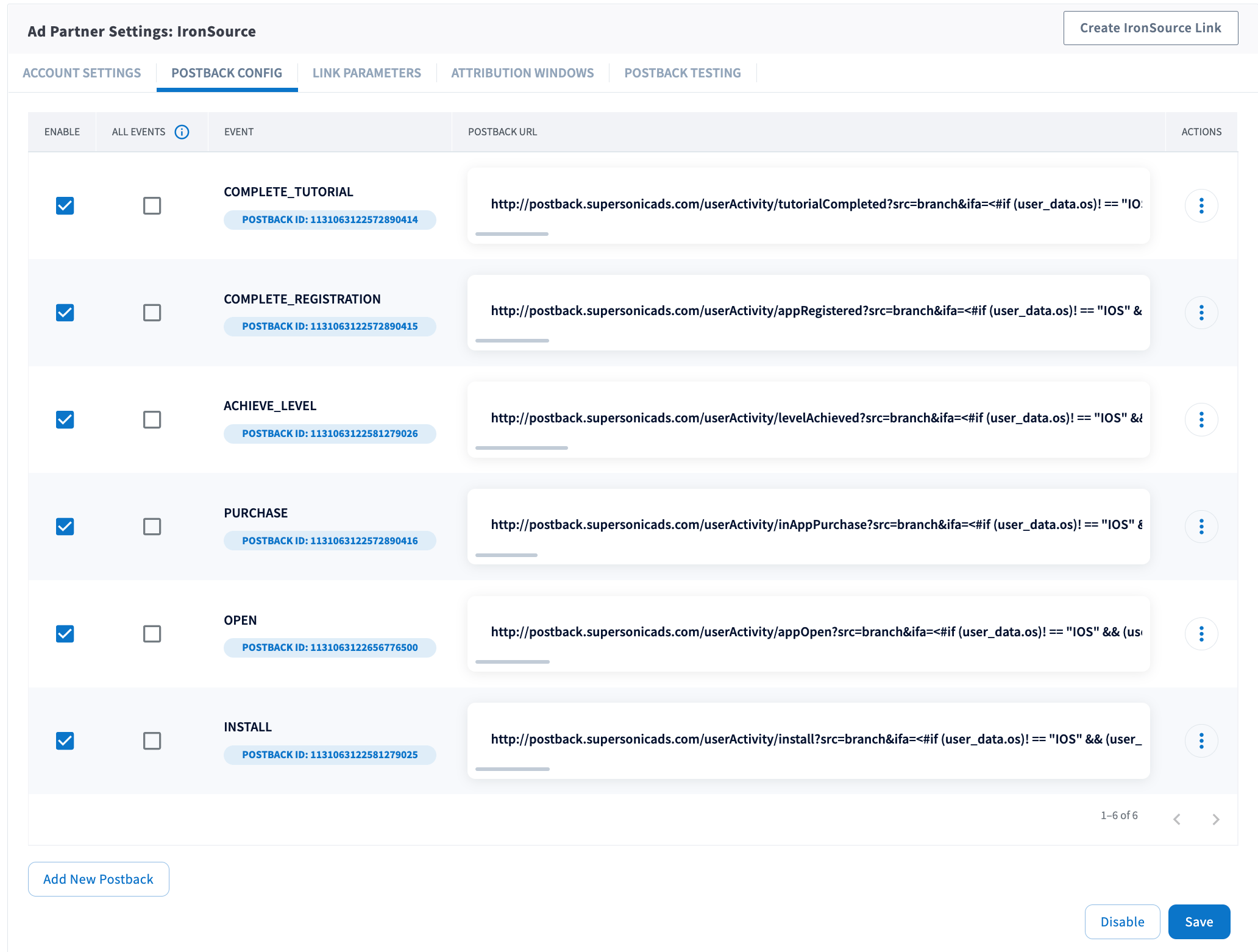Click the All Events info icon
This screenshot has height=952, width=1258.
[x=182, y=132]
